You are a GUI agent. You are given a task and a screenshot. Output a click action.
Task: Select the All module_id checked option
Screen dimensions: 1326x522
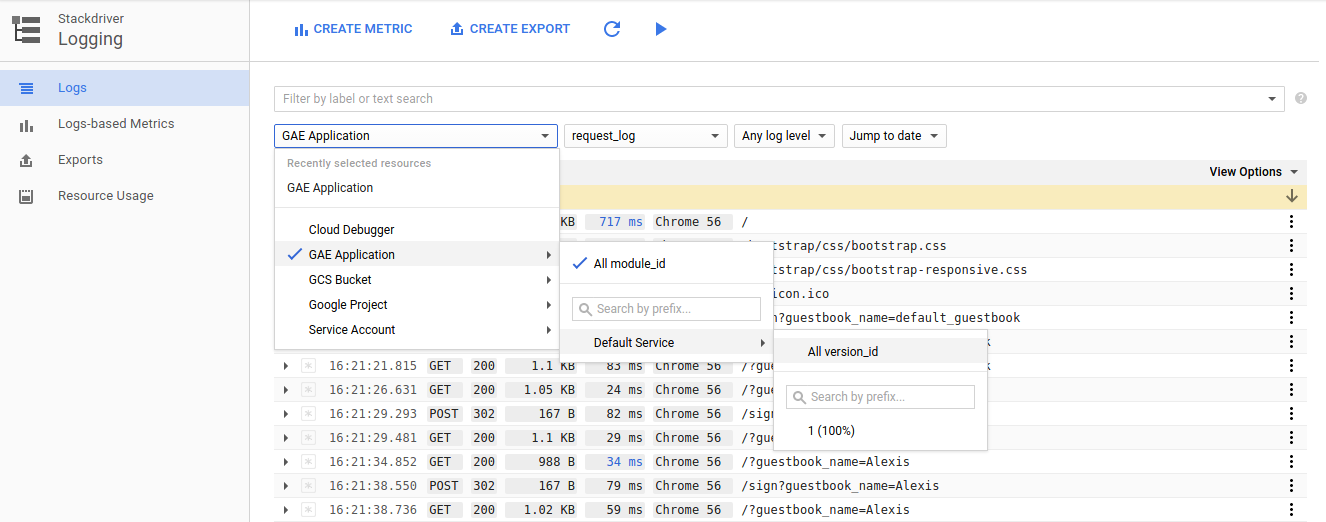(x=629, y=264)
